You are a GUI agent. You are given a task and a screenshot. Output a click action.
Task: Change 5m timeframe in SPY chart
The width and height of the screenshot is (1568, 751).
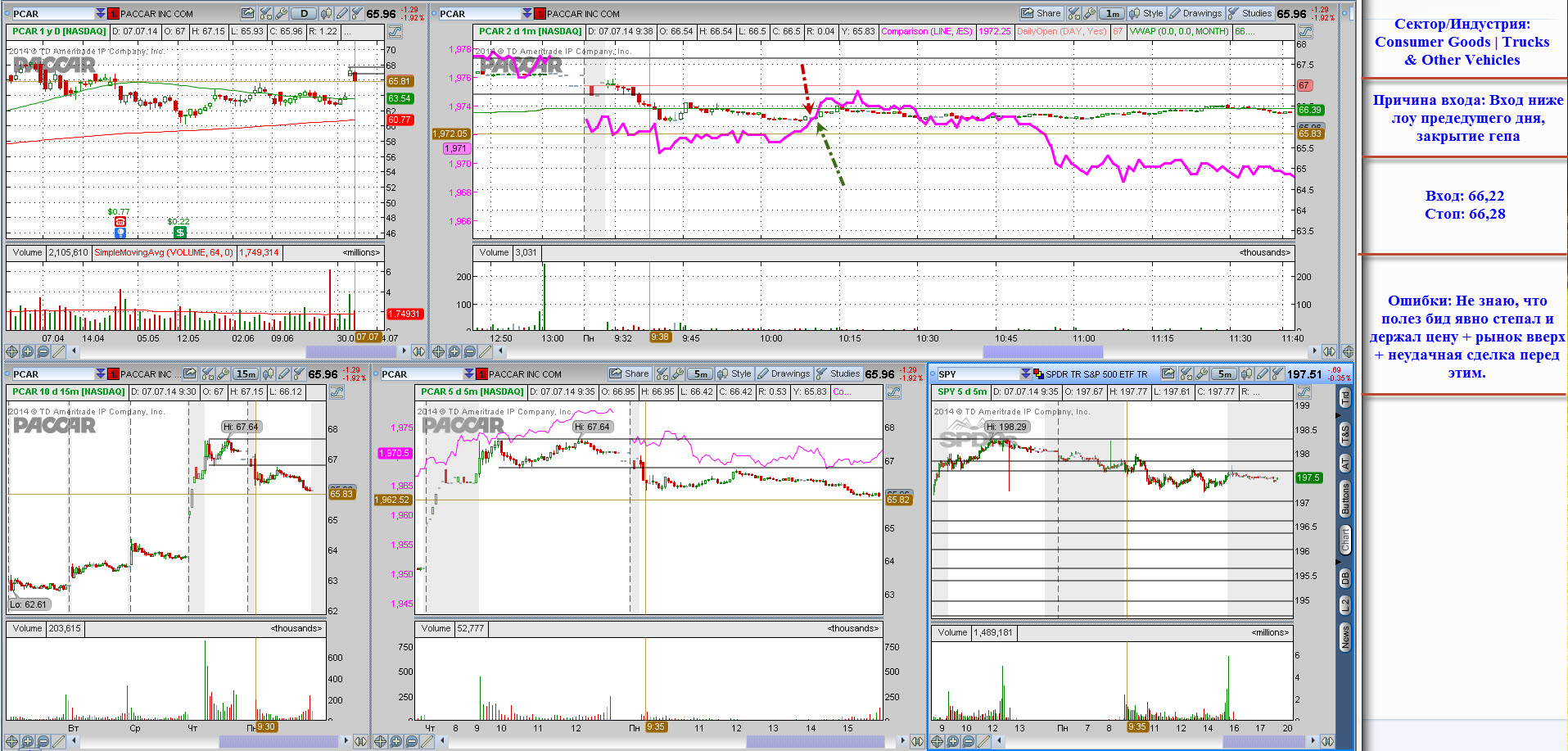[1224, 373]
